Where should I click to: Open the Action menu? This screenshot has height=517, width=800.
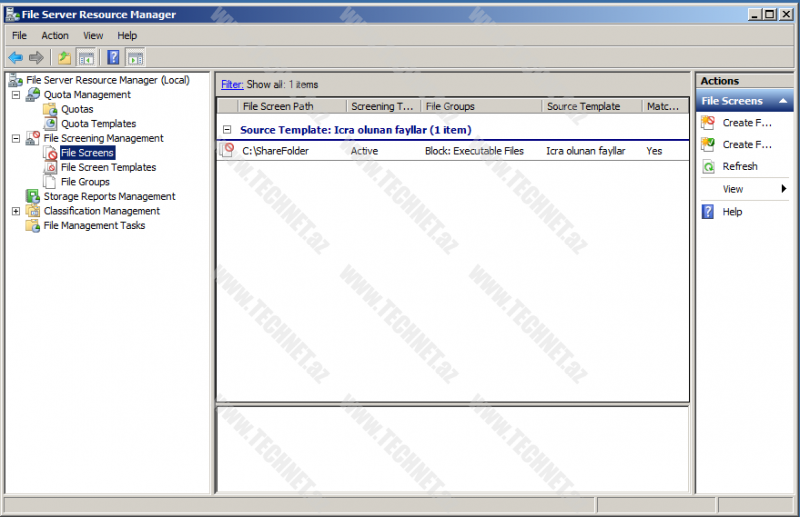tap(55, 35)
